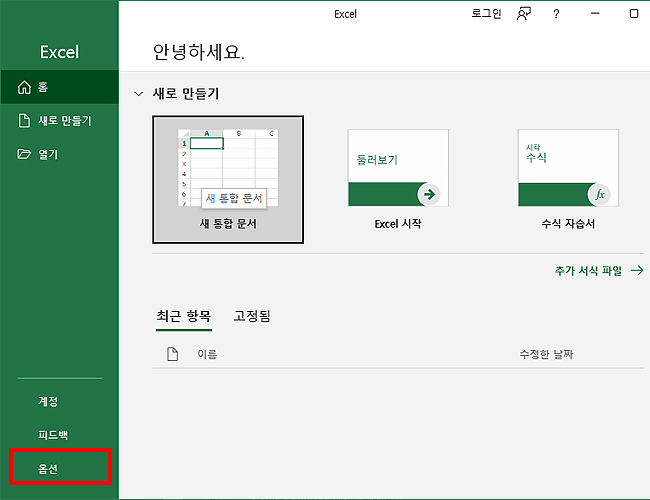
Task: Switch to 최근 항목 tab
Action: pos(184,316)
